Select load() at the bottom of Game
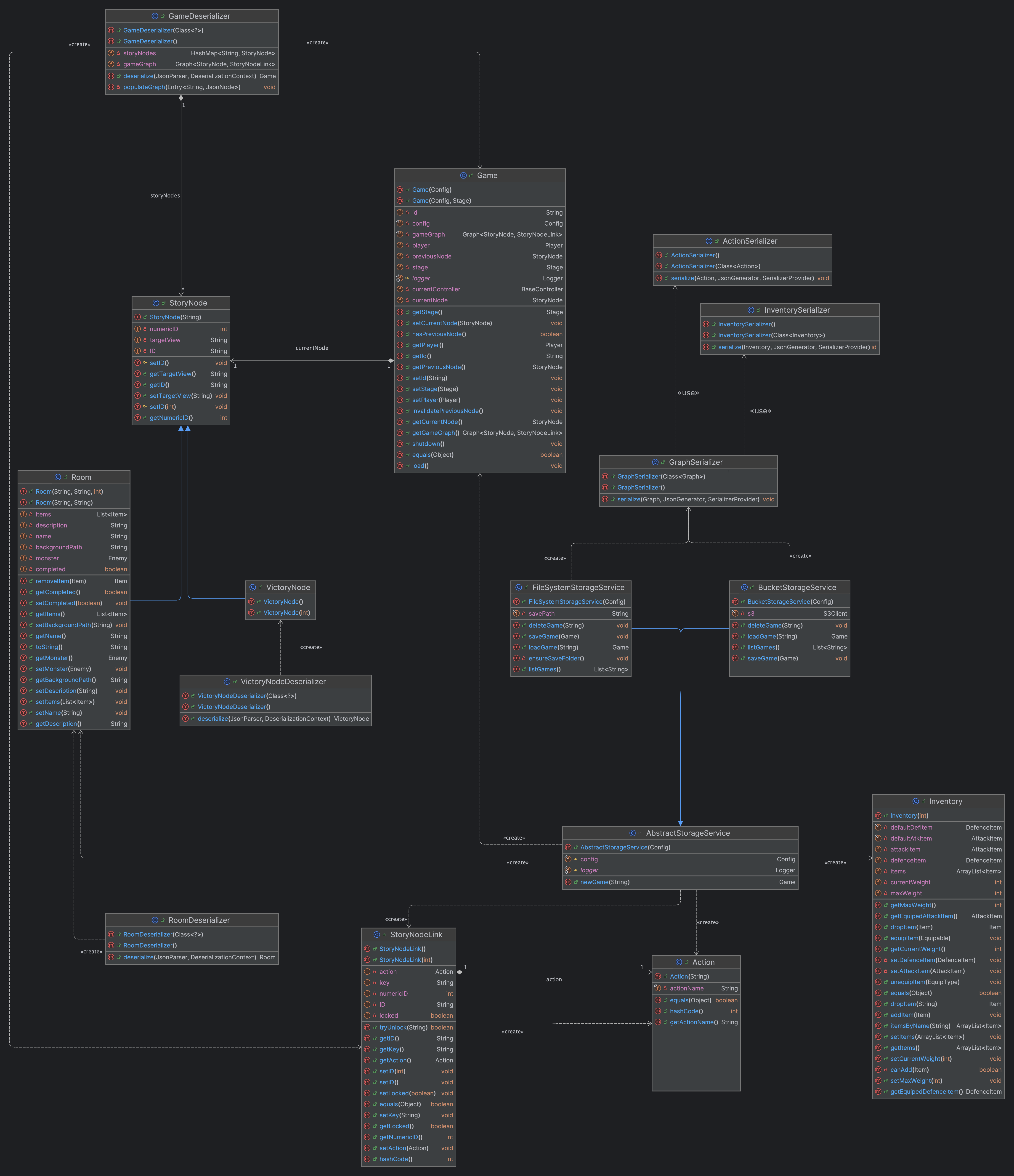The width and height of the screenshot is (1014, 1176). point(480,466)
